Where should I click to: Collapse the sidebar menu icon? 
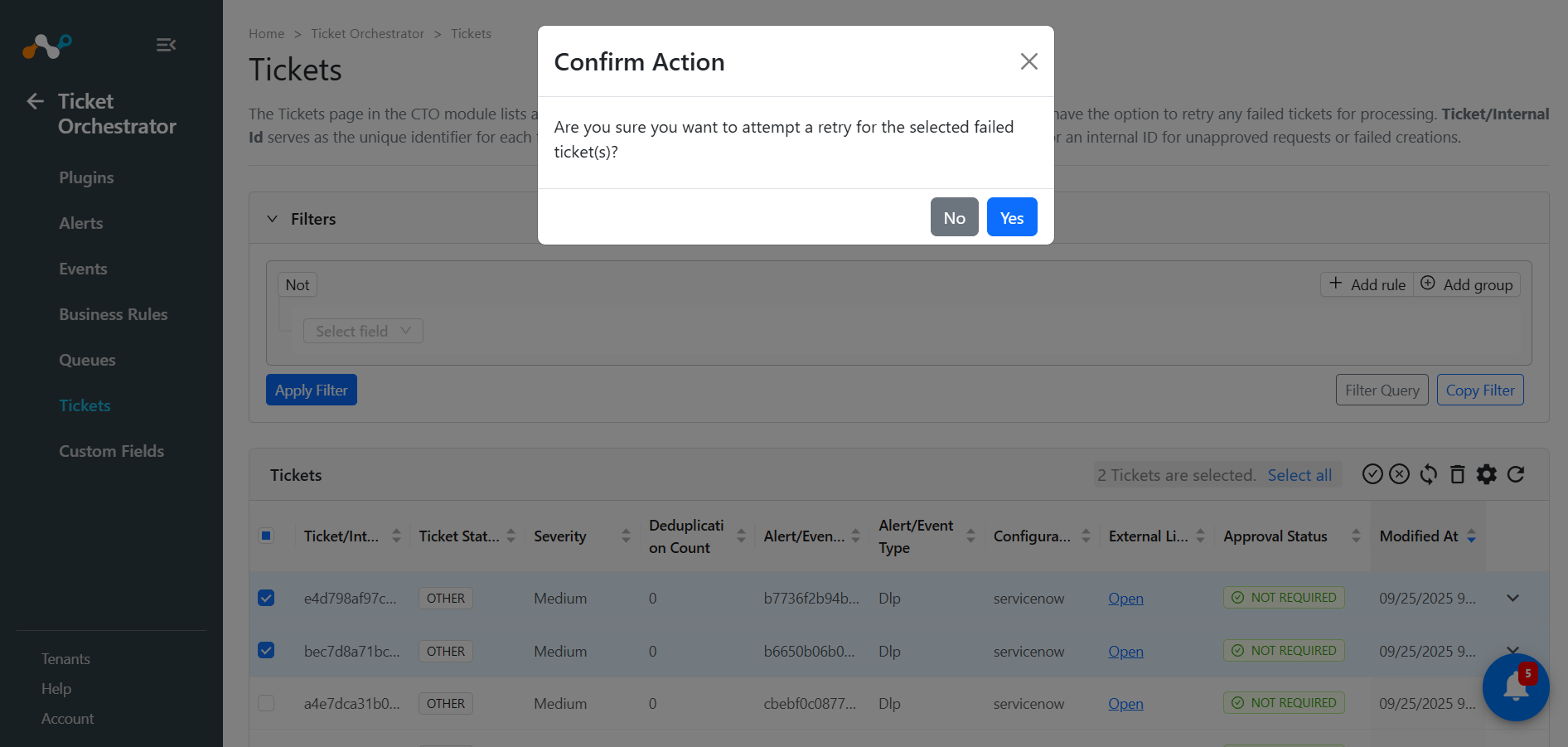coord(166,45)
